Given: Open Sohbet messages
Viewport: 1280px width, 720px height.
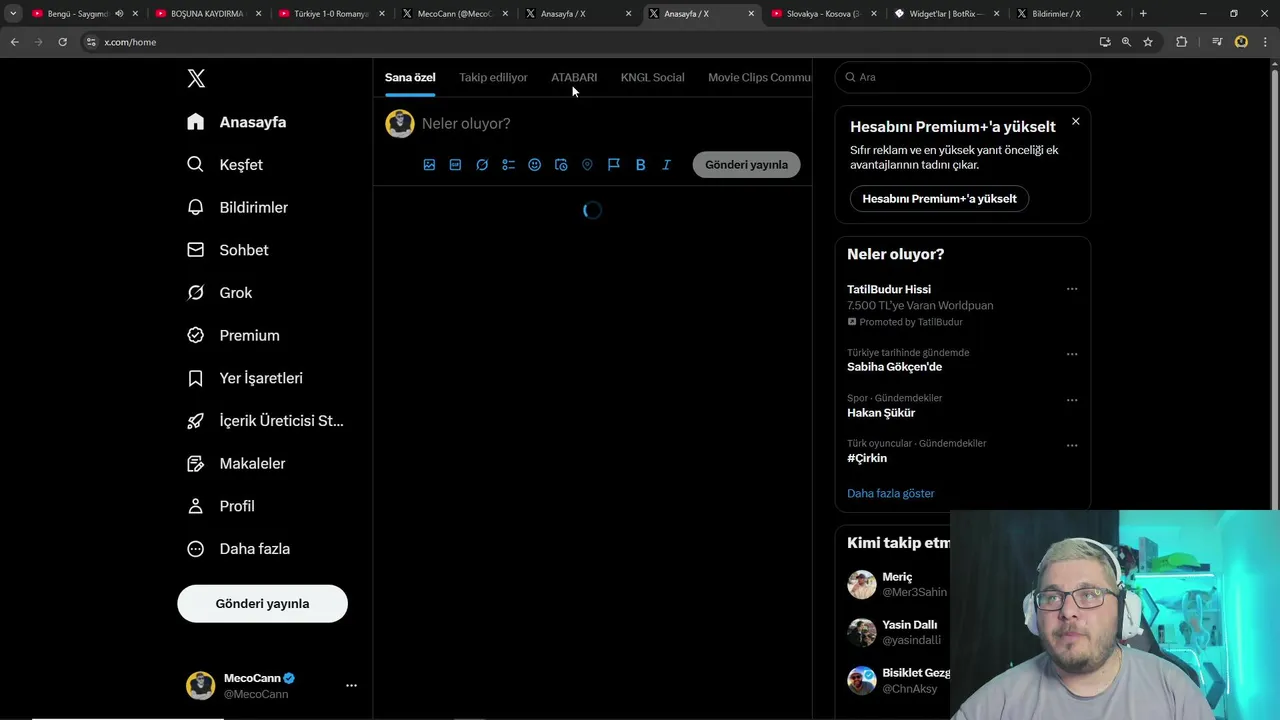Looking at the screenshot, I should pyautogui.click(x=228, y=250).
